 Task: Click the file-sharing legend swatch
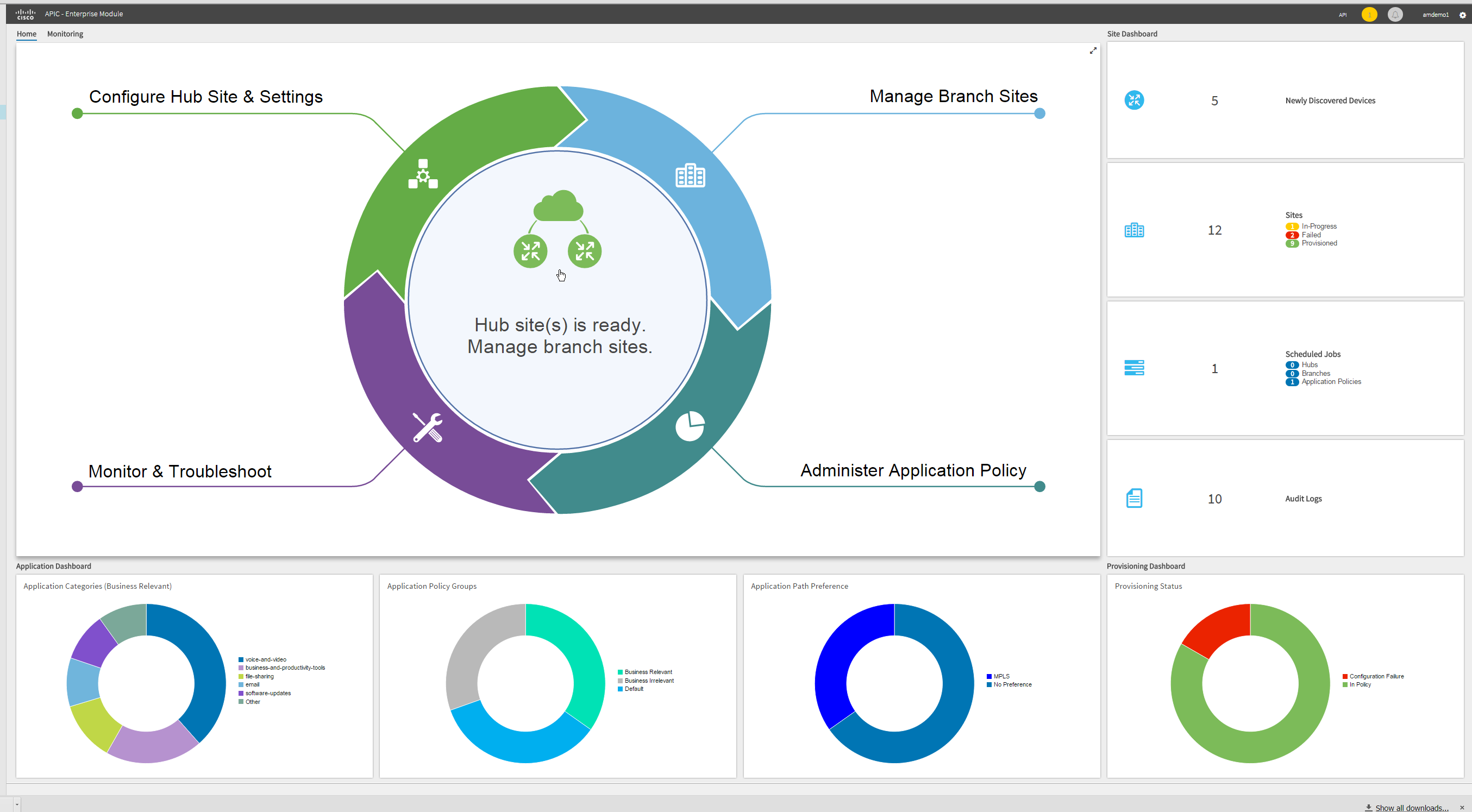click(241, 677)
